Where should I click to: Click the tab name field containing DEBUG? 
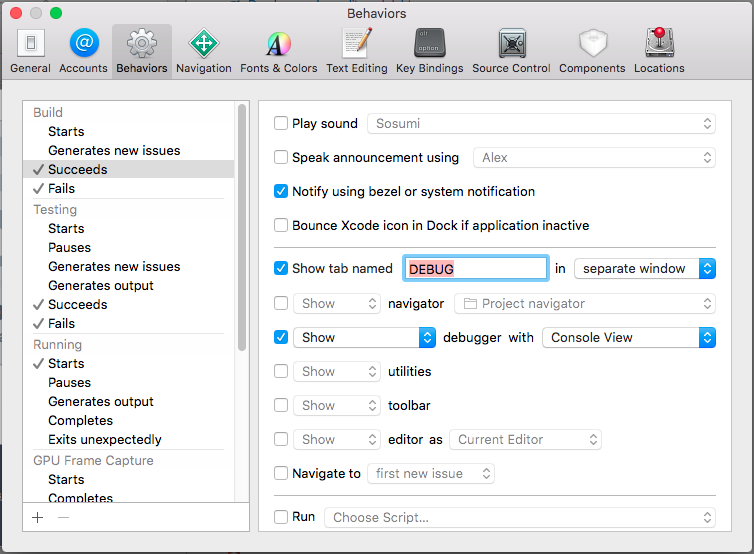point(476,268)
